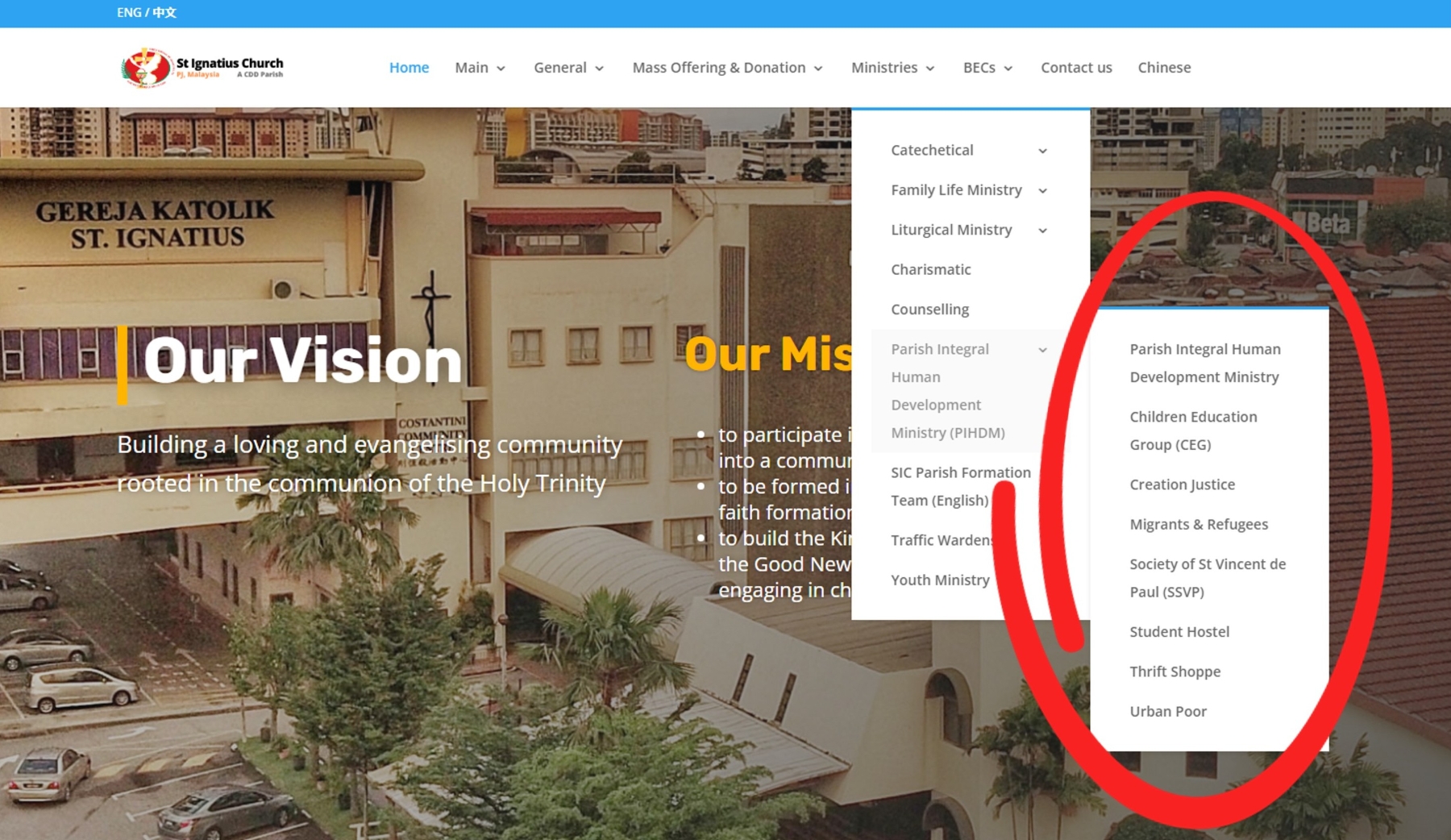Open the Thrift Shoppe page
The height and width of the screenshot is (840, 1451).
coord(1175,672)
